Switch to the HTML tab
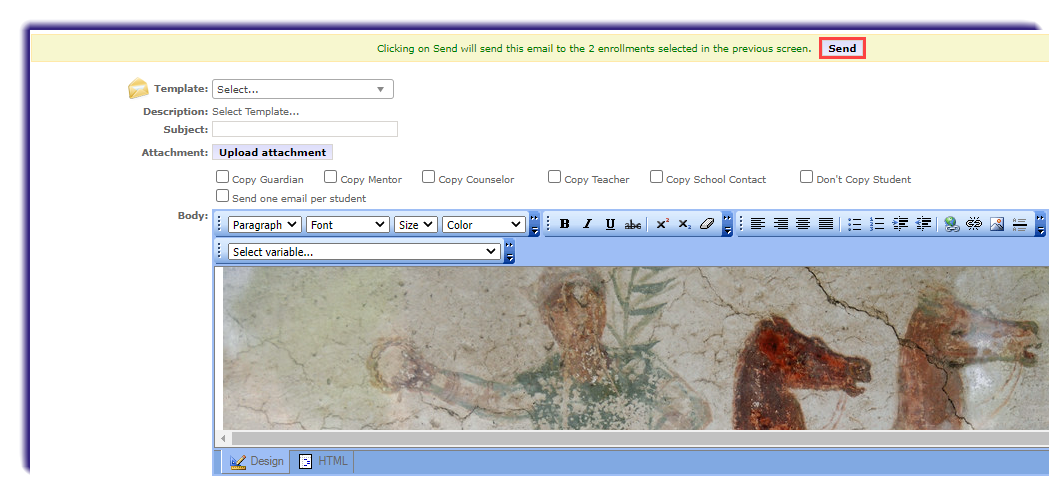 [x=323, y=461]
